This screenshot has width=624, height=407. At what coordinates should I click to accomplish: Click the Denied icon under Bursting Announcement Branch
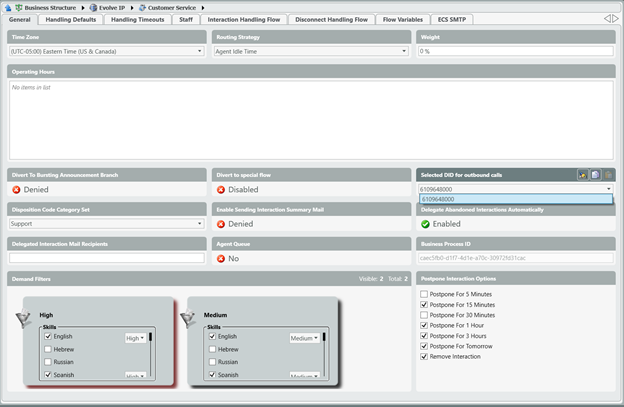coord(16,189)
